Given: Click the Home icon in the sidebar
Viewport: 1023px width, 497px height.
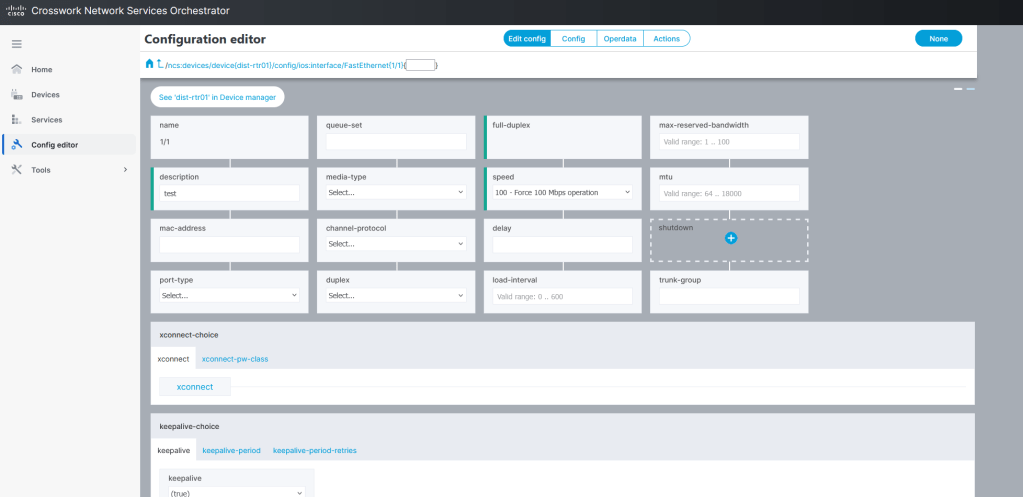Looking at the screenshot, I should pos(16,69).
